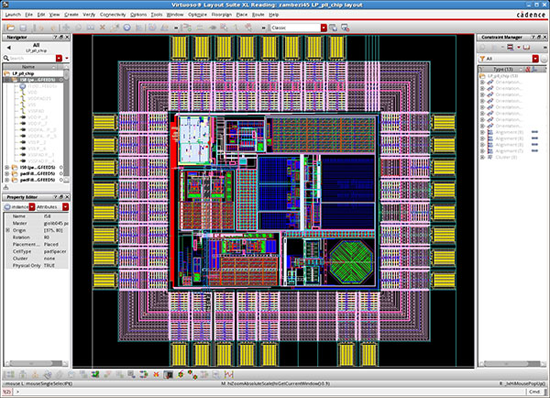Click the green check icon in bottom toolbar
Image resolution: width=550 pixels, height=398 pixels.
(95, 375)
